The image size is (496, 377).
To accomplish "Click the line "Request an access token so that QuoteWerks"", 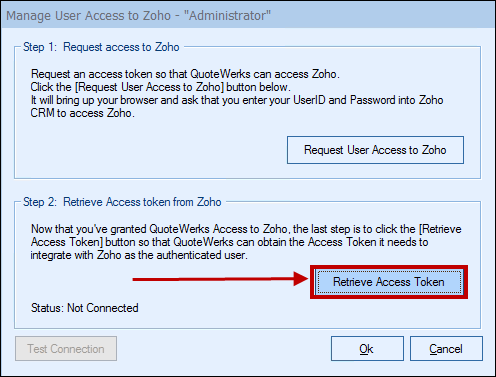I will click(185, 74).
